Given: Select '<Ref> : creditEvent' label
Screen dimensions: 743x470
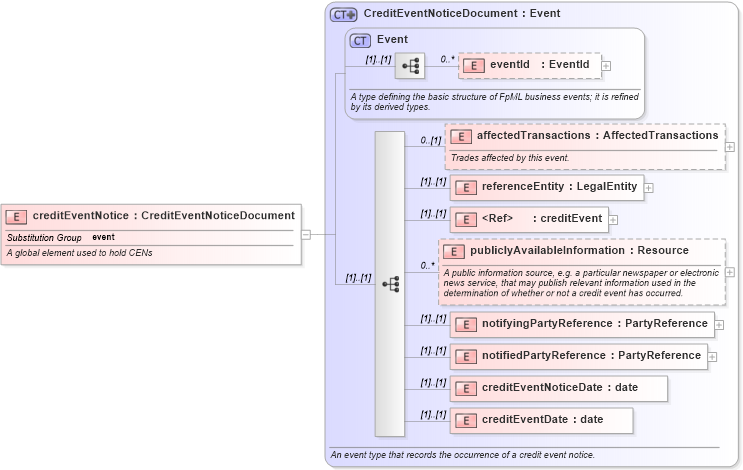Looking at the screenshot, I should point(542,218).
